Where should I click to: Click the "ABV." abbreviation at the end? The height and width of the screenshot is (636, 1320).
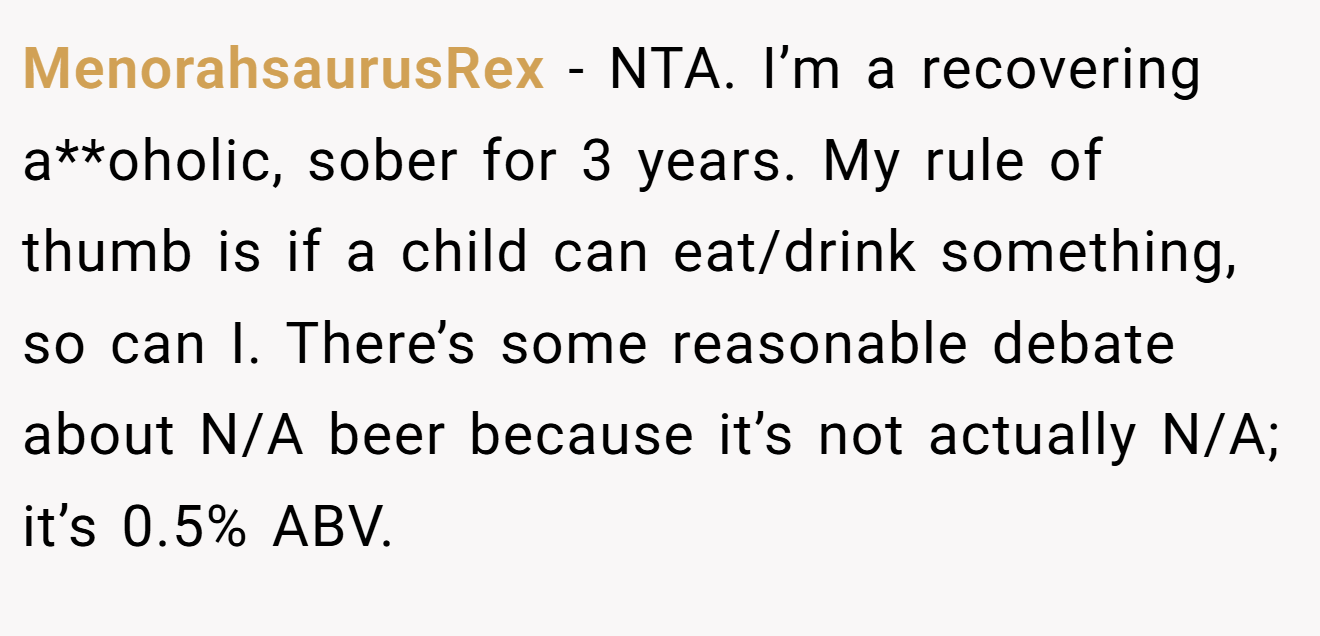pyautogui.click(x=331, y=529)
